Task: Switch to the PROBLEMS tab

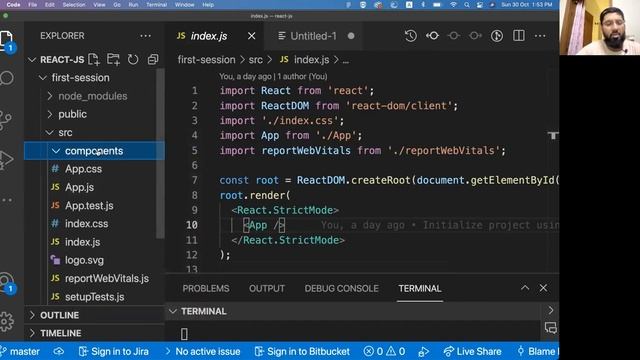Action: [206, 289]
